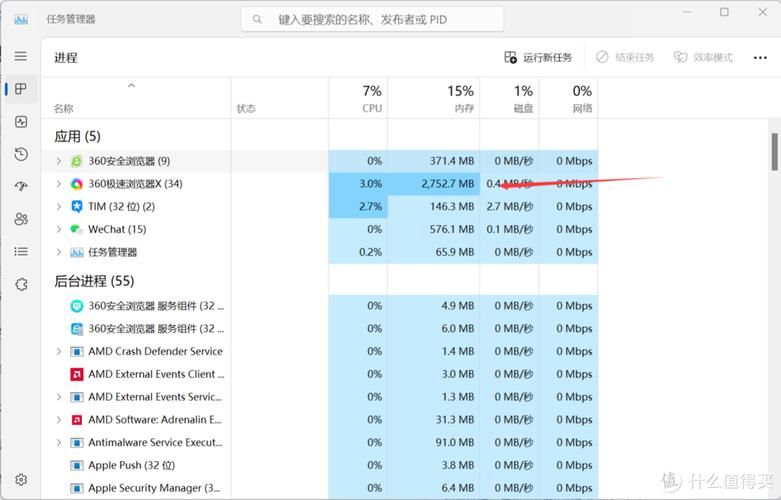Open the Performance page icon in sidebar
The image size is (781, 500).
21,122
